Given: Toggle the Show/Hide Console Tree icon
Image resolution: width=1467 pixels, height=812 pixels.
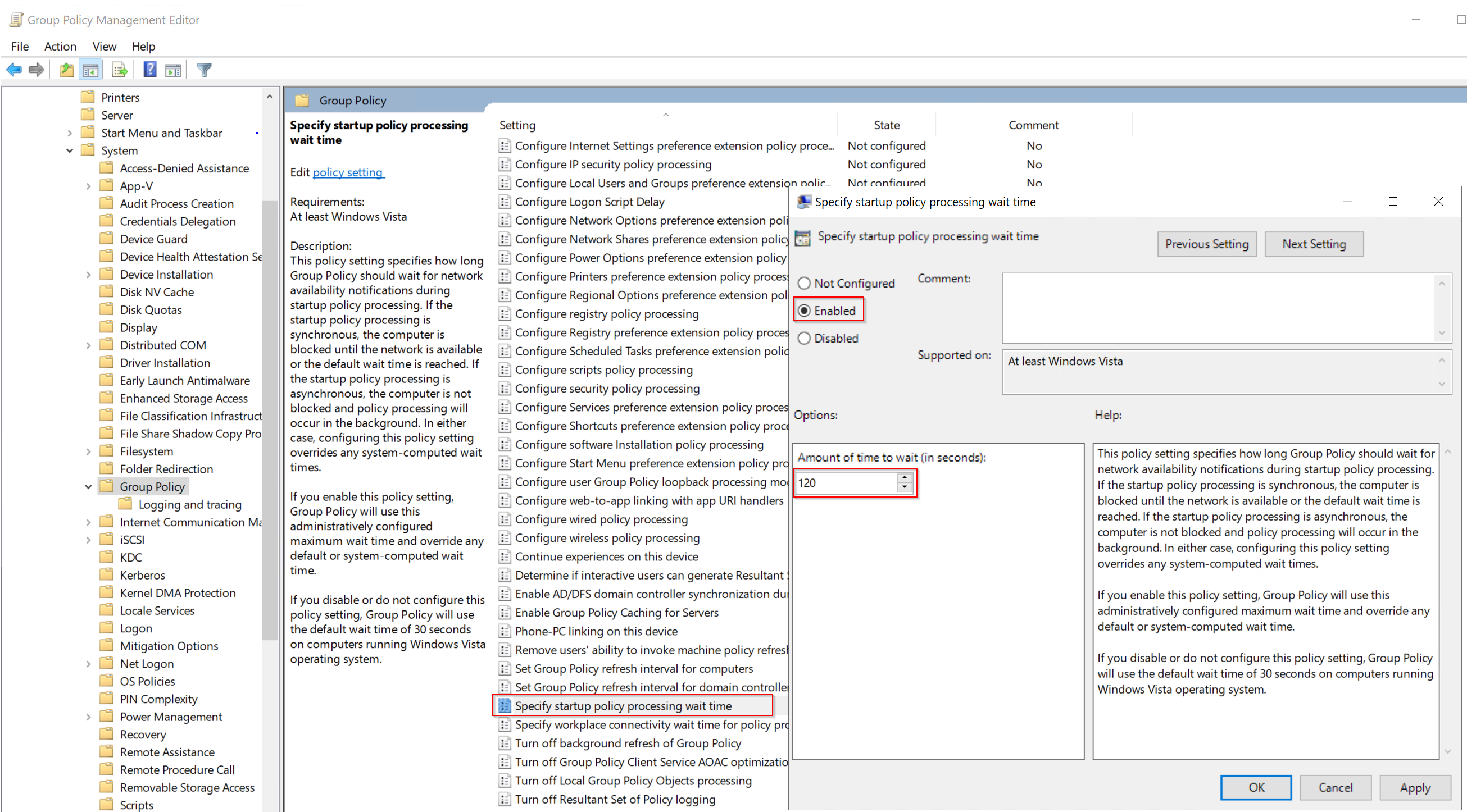Looking at the screenshot, I should [x=90, y=70].
